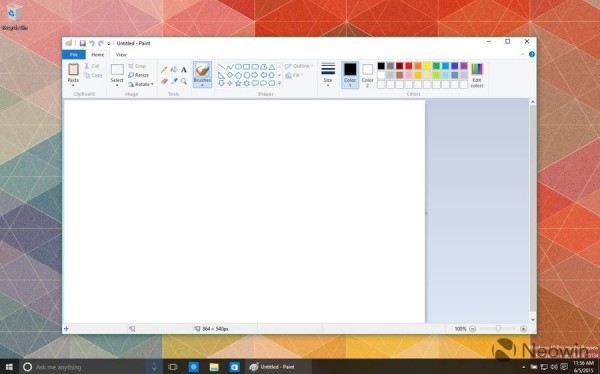
Task: Open the Recycle Bin desktop icon
Action: [x=15, y=17]
